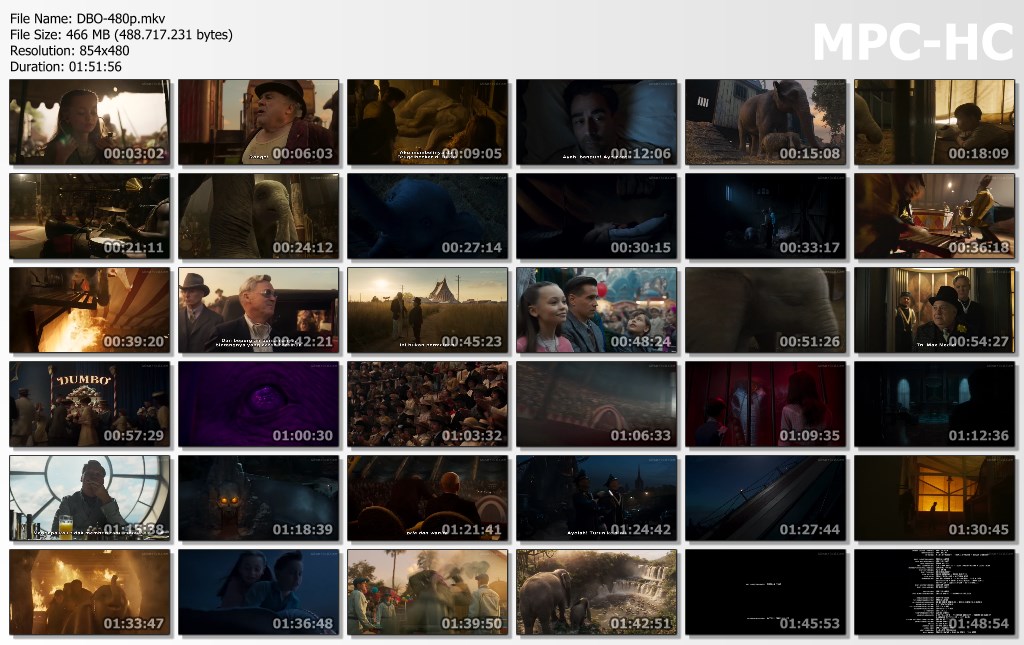Click the File Name DBO-480p.mkv text

coord(88,19)
